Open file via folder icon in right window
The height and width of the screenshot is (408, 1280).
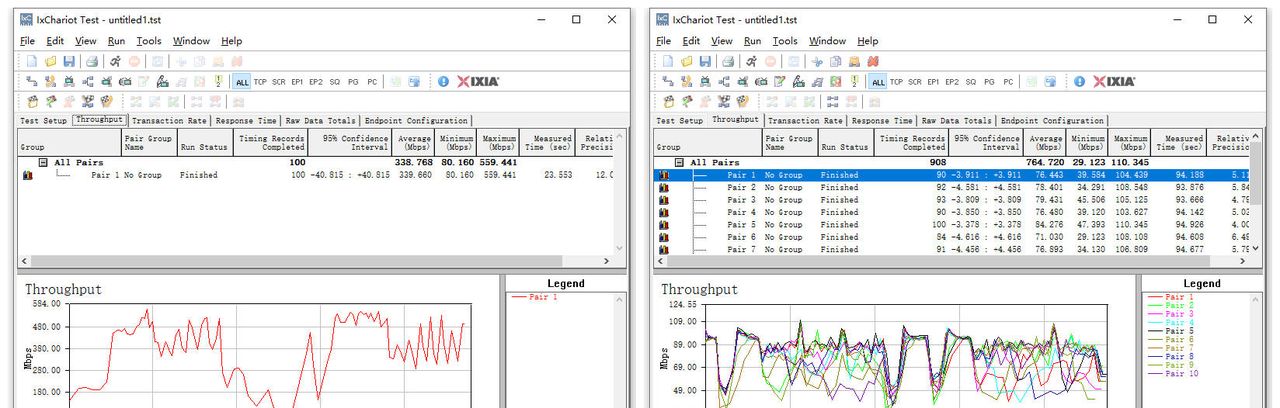point(688,61)
